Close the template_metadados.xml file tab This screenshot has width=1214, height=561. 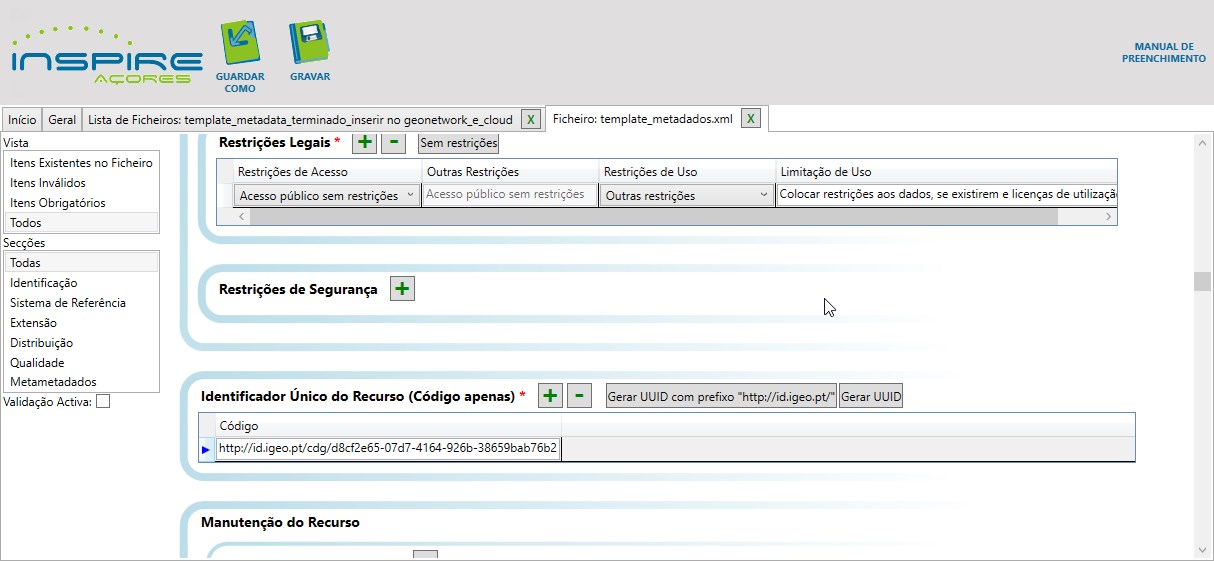[x=750, y=119]
